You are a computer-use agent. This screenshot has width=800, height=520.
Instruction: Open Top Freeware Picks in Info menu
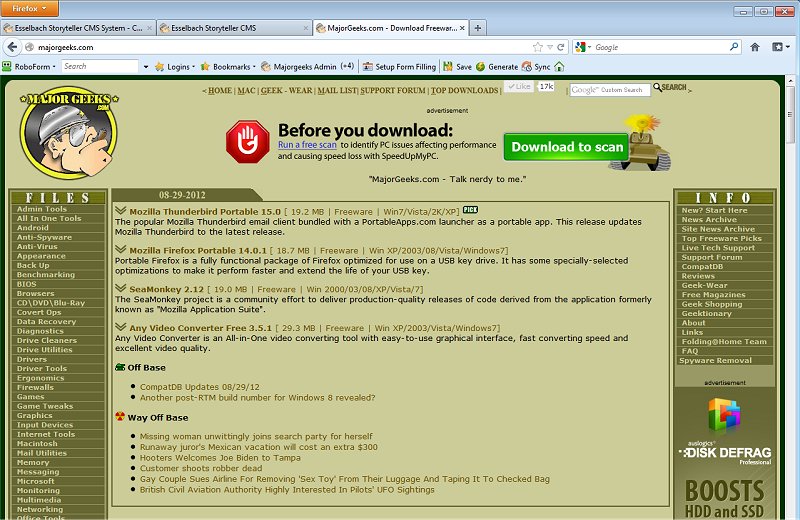click(x=721, y=238)
